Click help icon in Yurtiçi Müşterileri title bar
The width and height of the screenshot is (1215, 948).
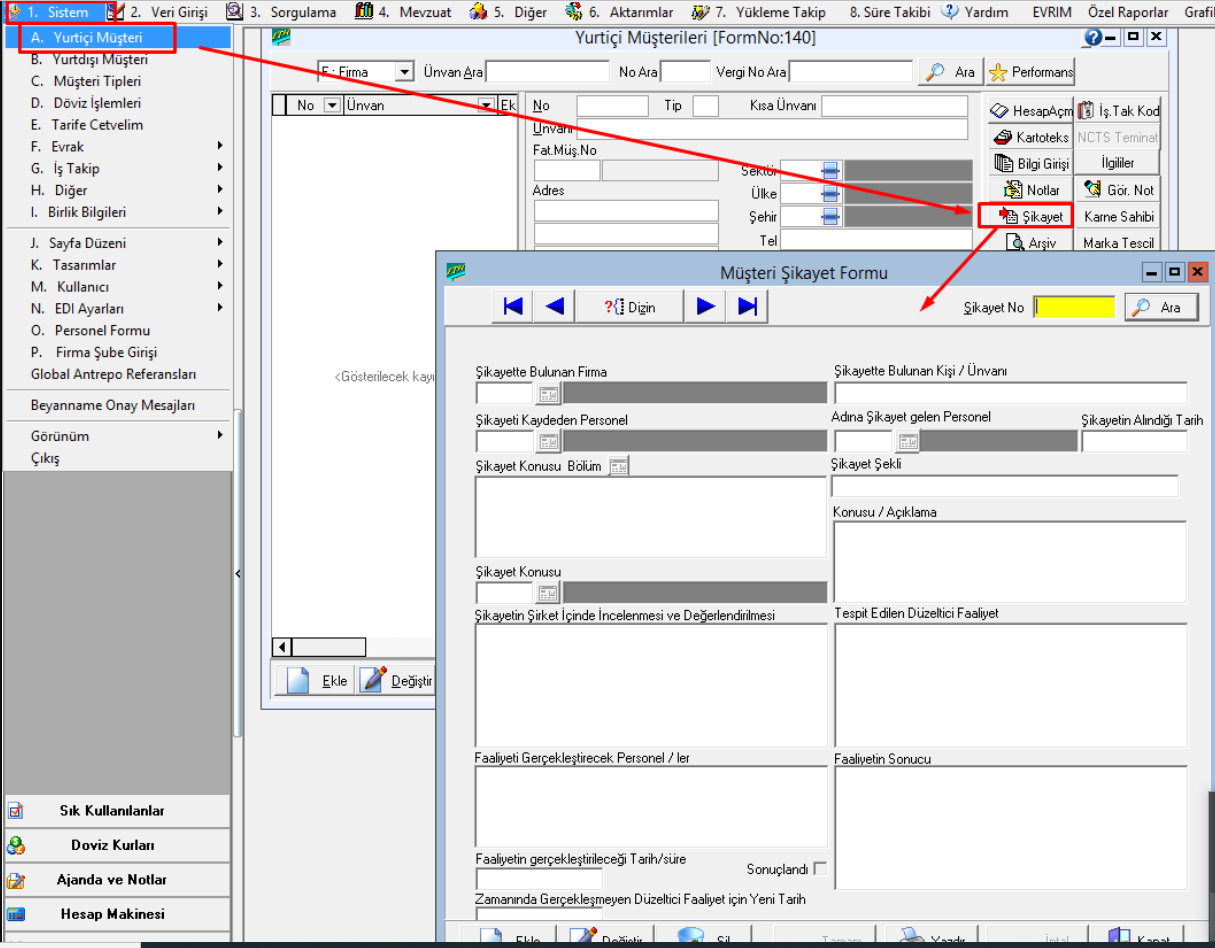(1092, 38)
